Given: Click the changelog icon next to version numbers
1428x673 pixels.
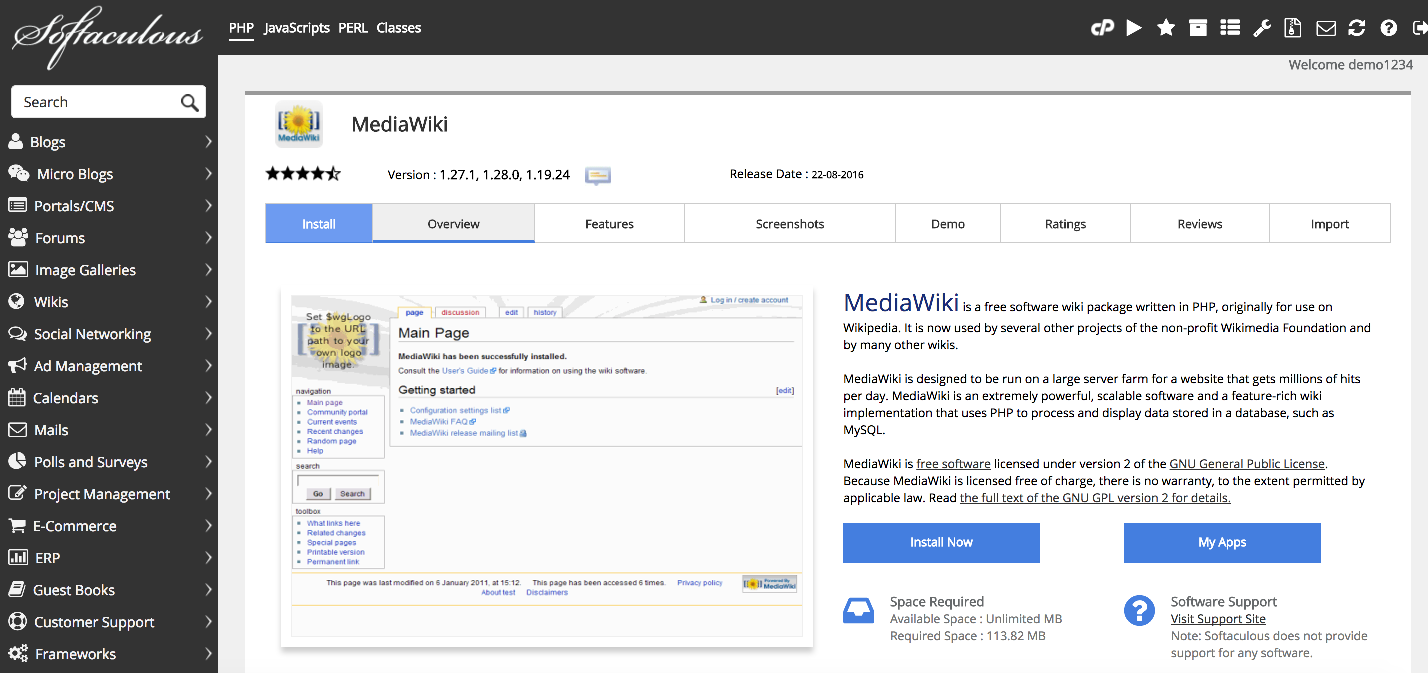Looking at the screenshot, I should (598, 175).
